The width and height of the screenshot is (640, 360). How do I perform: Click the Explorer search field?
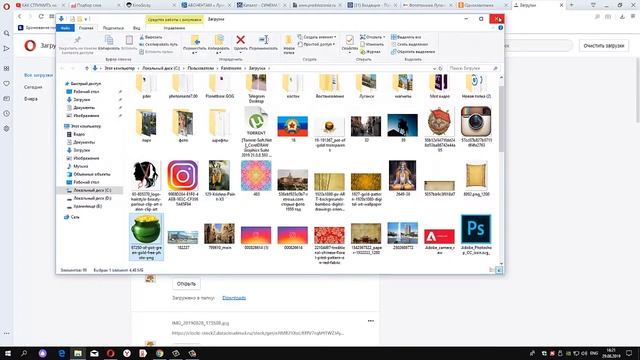[473, 68]
